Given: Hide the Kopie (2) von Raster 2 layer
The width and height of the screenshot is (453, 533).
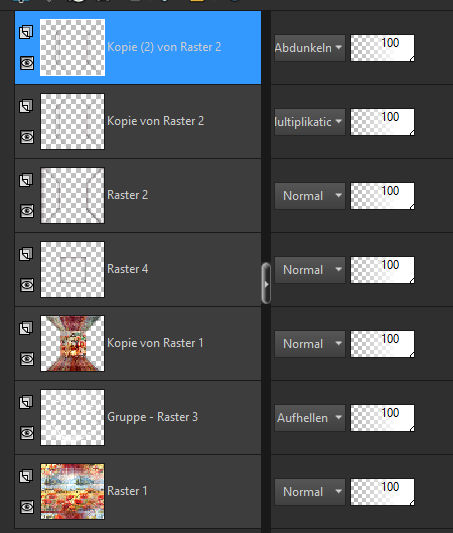Looking at the screenshot, I should coord(27,63).
